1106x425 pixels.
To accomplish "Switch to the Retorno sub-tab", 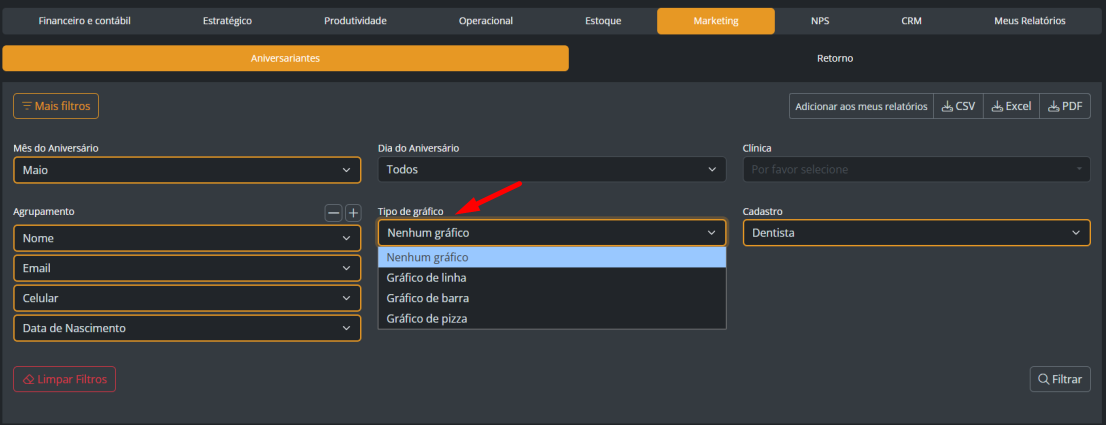I will click(835, 58).
